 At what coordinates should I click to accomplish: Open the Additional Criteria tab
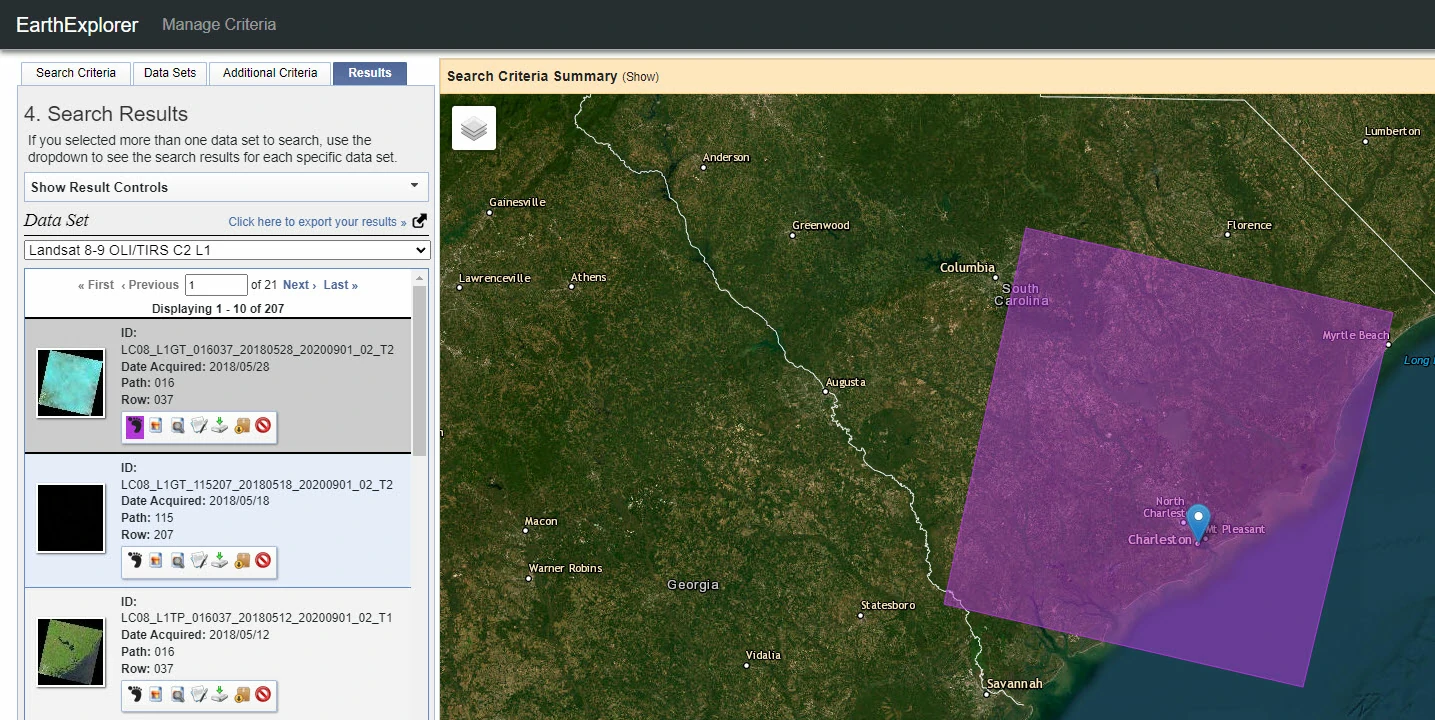click(x=270, y=73)
